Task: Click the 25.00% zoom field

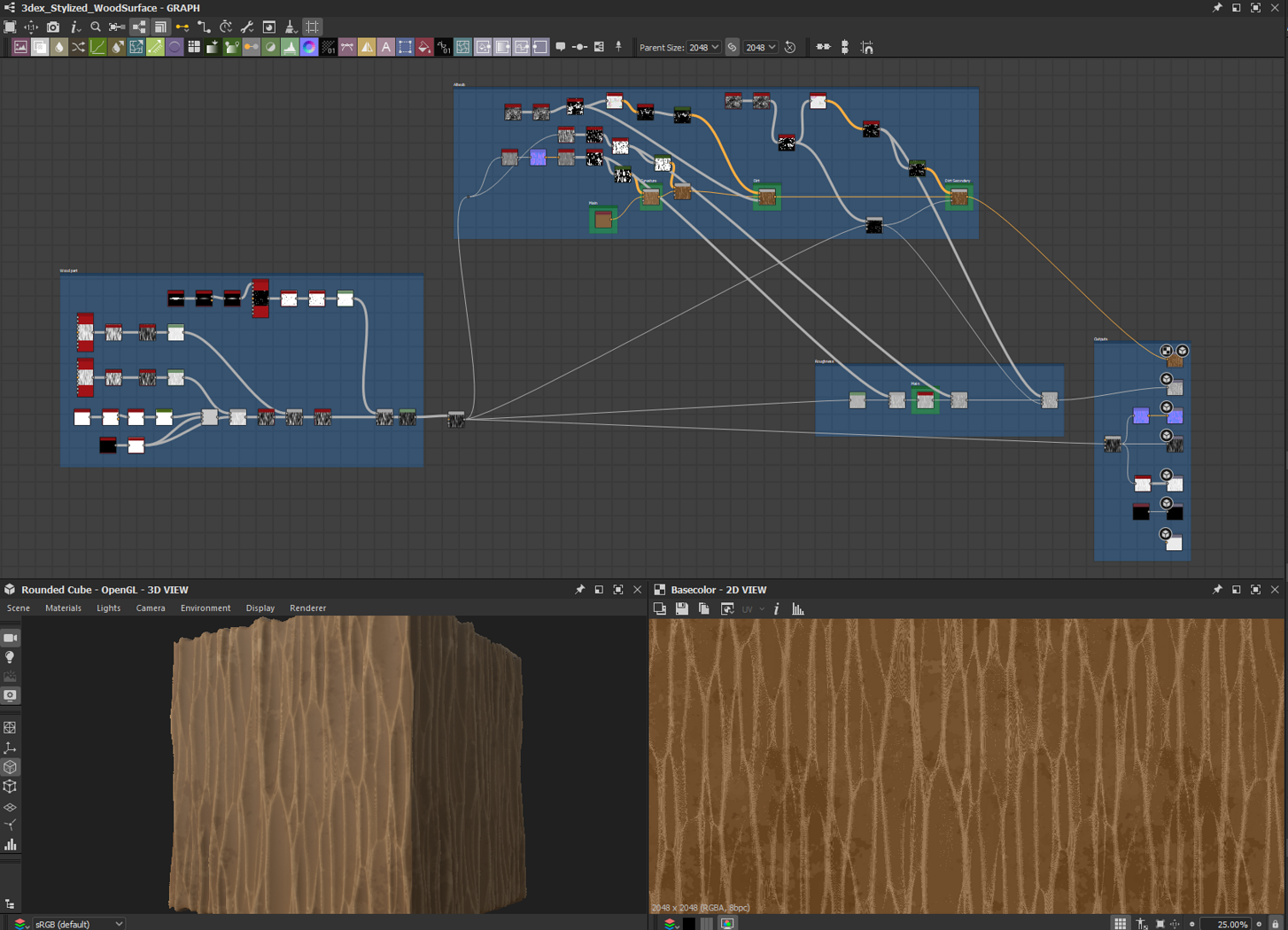Action: (1231, 924)
